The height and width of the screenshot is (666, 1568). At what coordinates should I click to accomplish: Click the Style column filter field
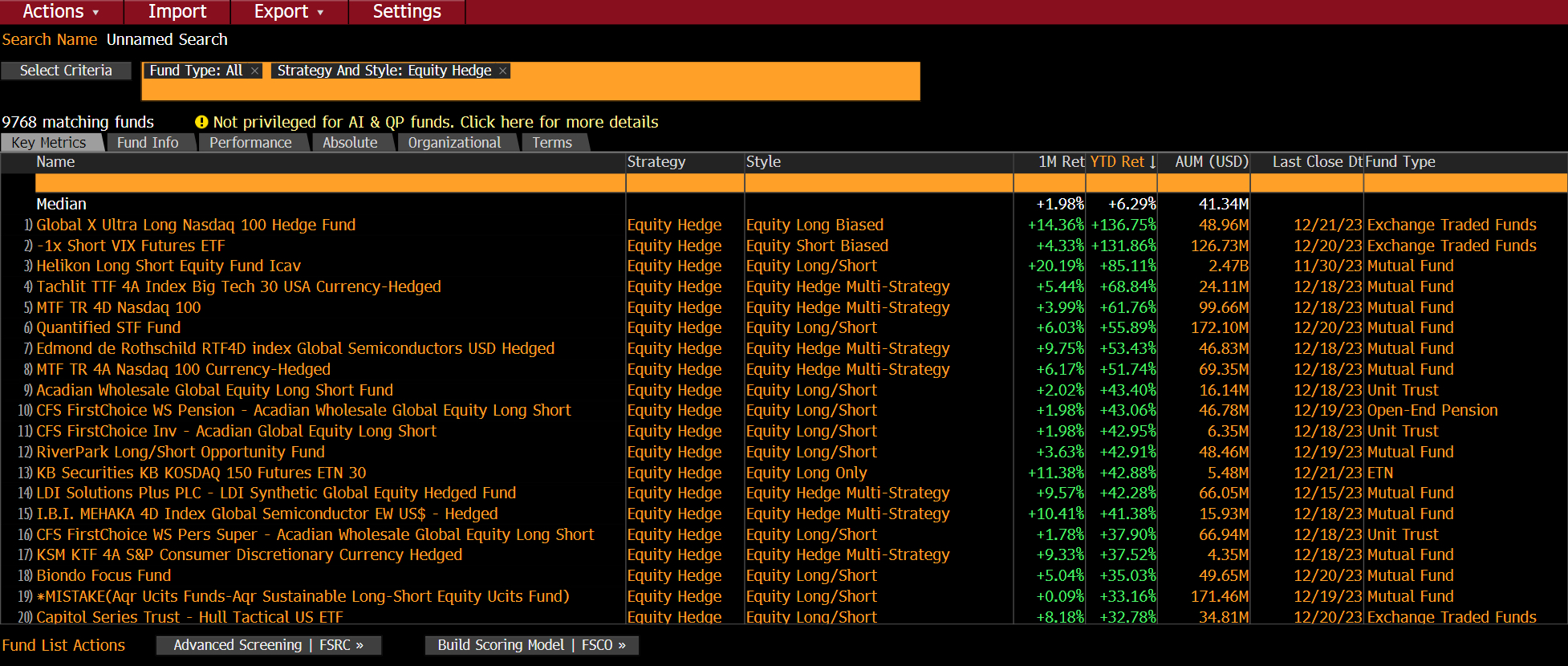click(x=879, y=183)
